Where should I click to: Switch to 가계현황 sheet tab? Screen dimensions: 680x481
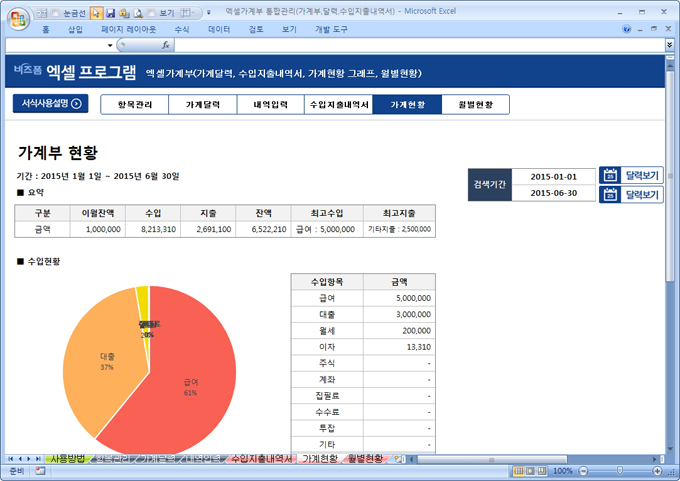[x=320, y=458]
